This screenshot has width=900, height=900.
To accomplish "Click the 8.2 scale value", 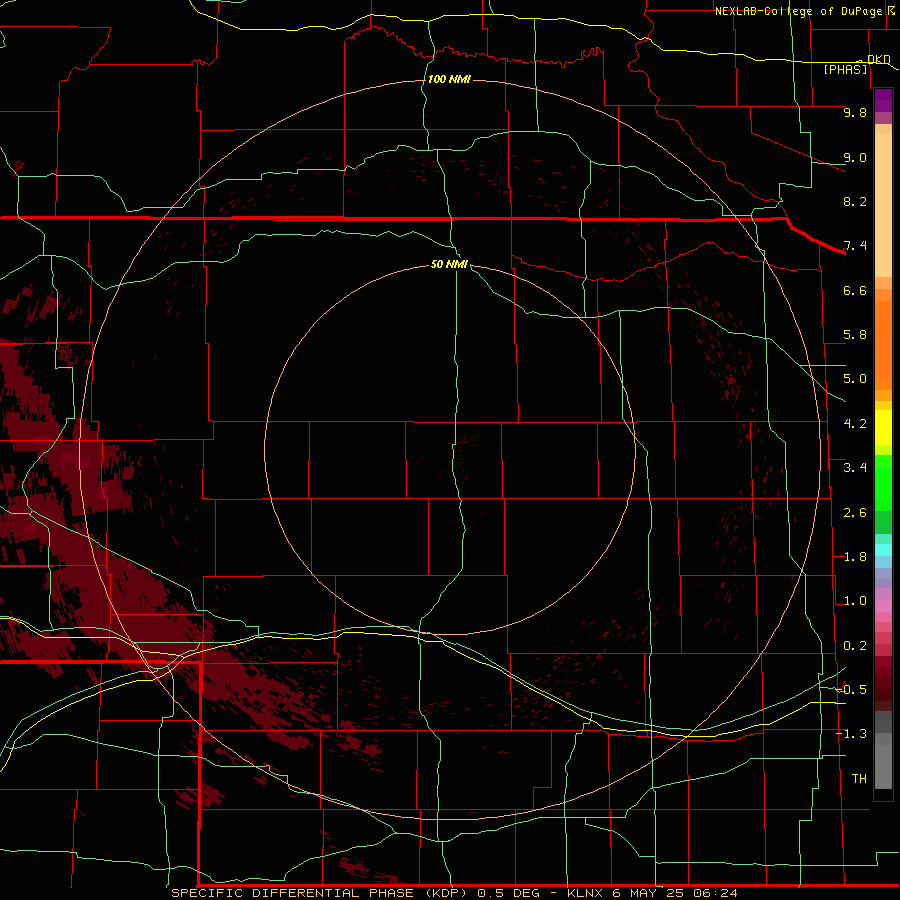I will (855, 201).
